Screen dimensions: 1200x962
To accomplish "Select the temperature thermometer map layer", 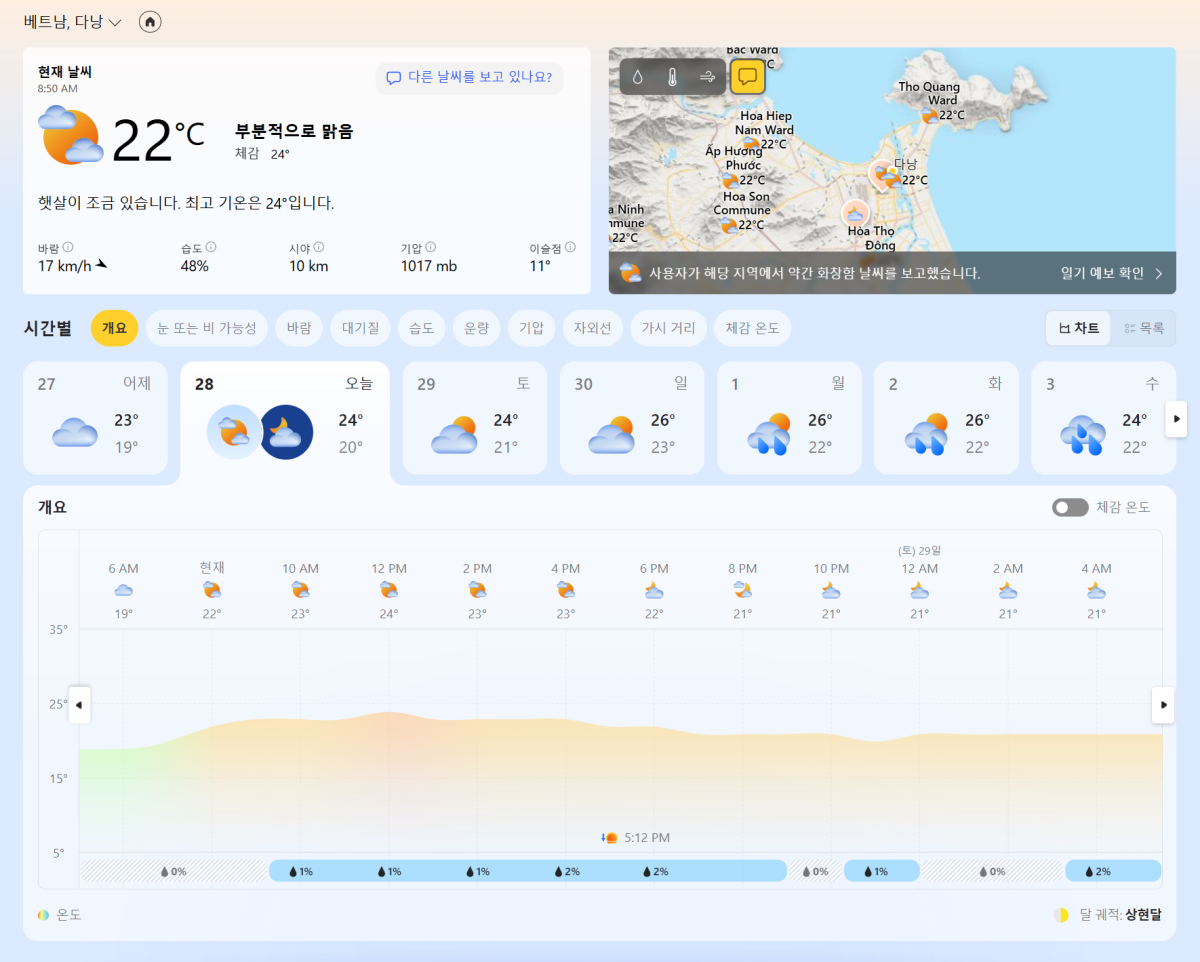I will click(x=673, y=77).
